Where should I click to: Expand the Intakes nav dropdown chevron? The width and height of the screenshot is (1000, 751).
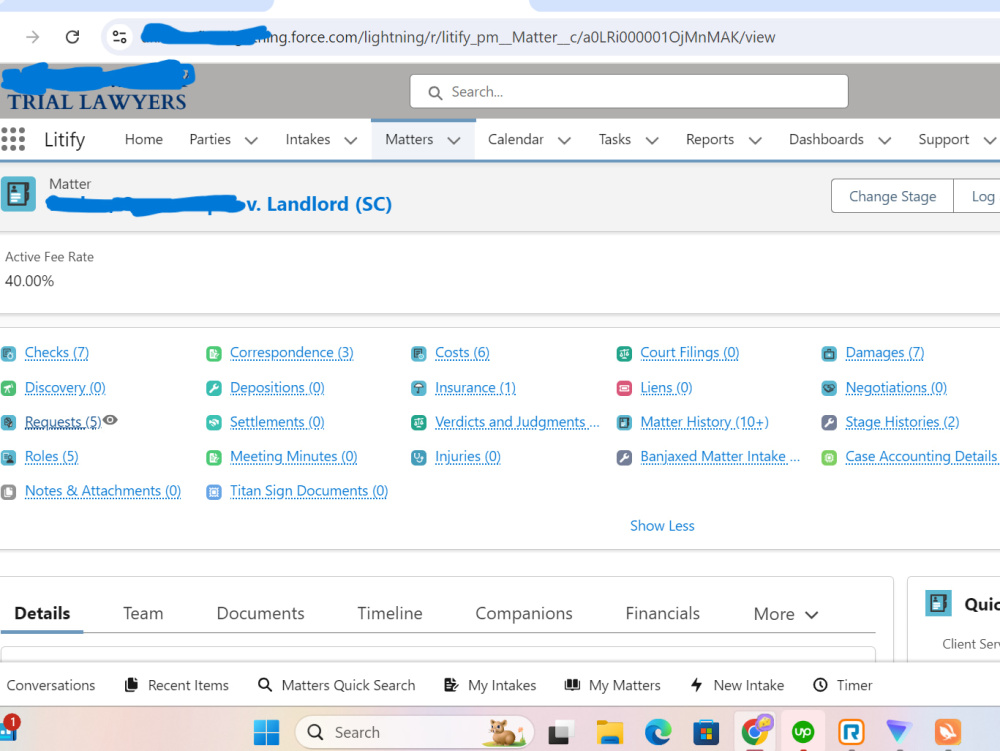[351, 140]
